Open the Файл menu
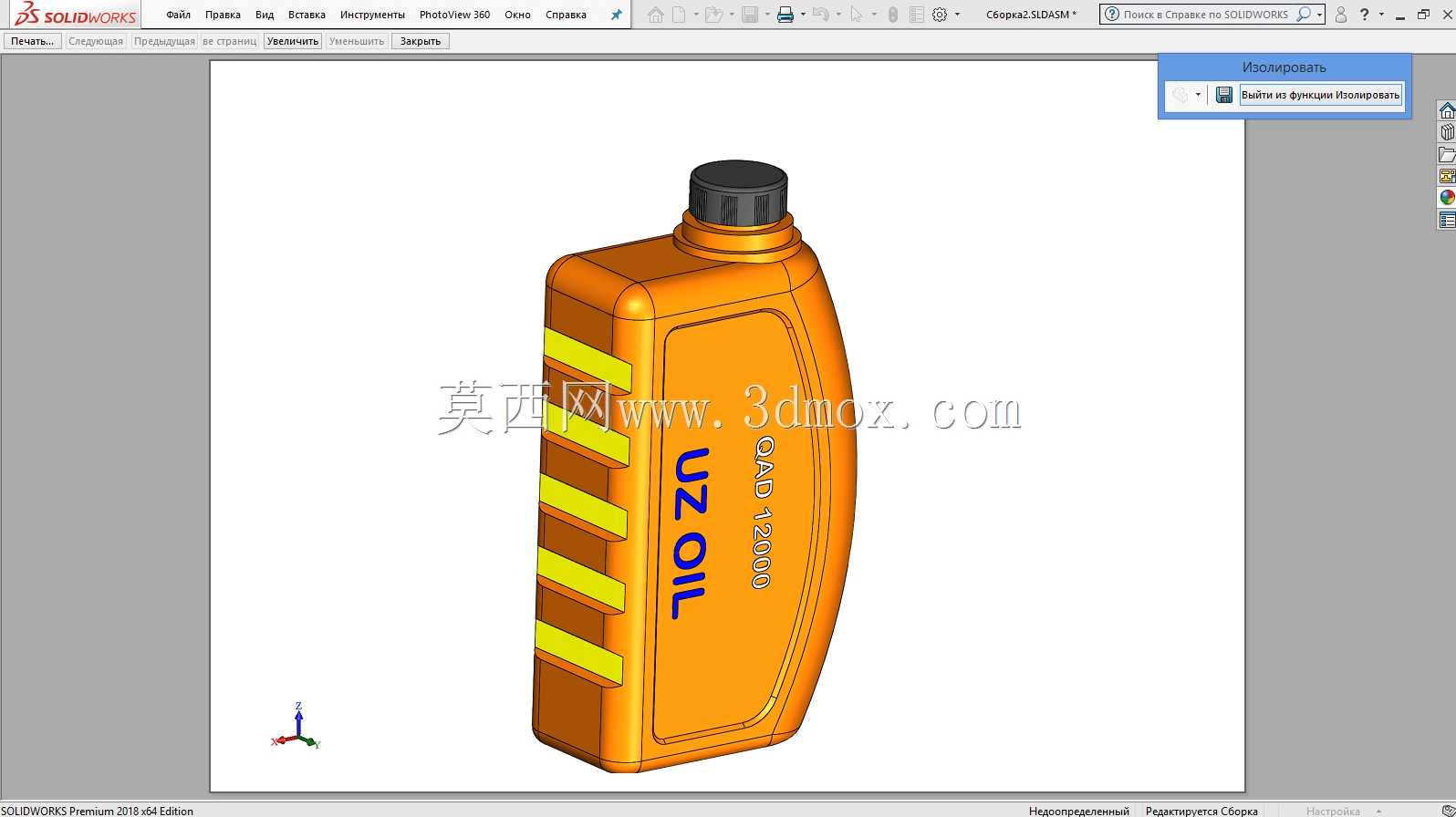 point(178,15)
